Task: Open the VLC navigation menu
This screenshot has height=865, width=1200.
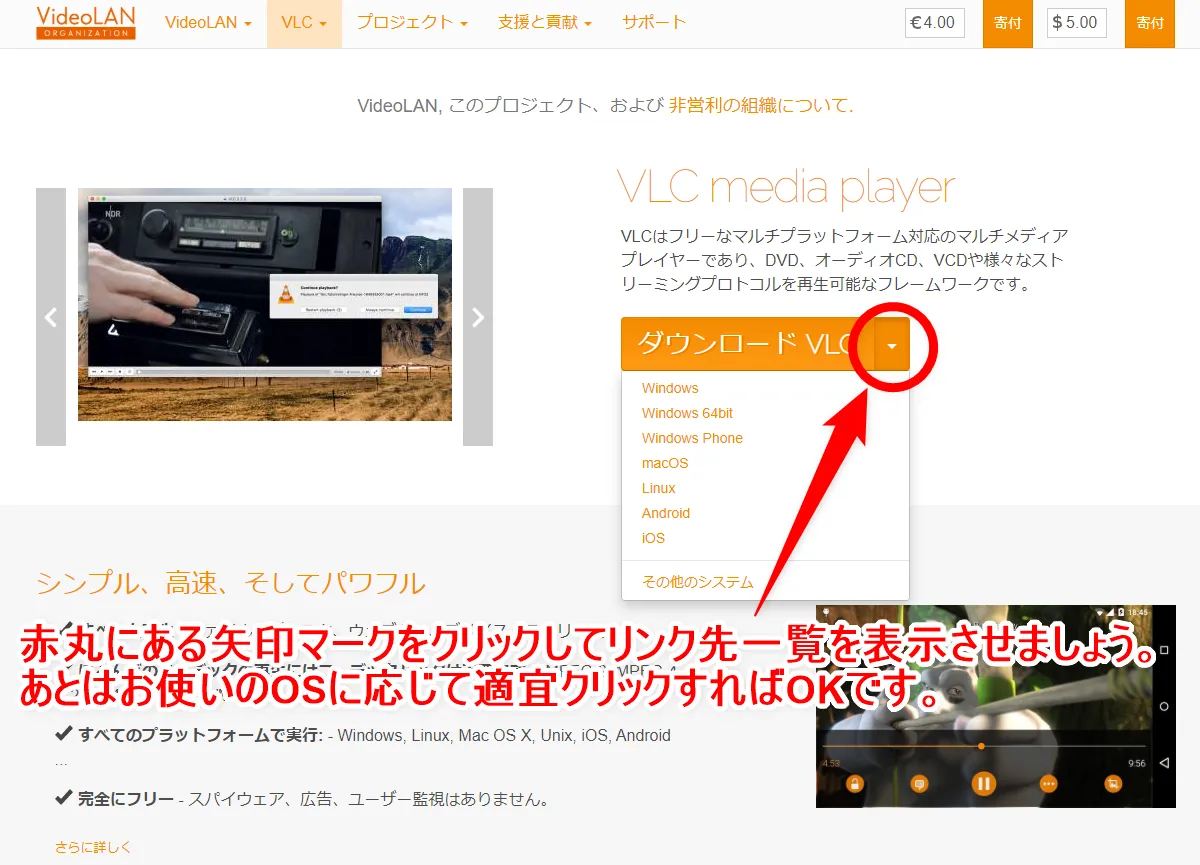Action: [x=304, y=23]
